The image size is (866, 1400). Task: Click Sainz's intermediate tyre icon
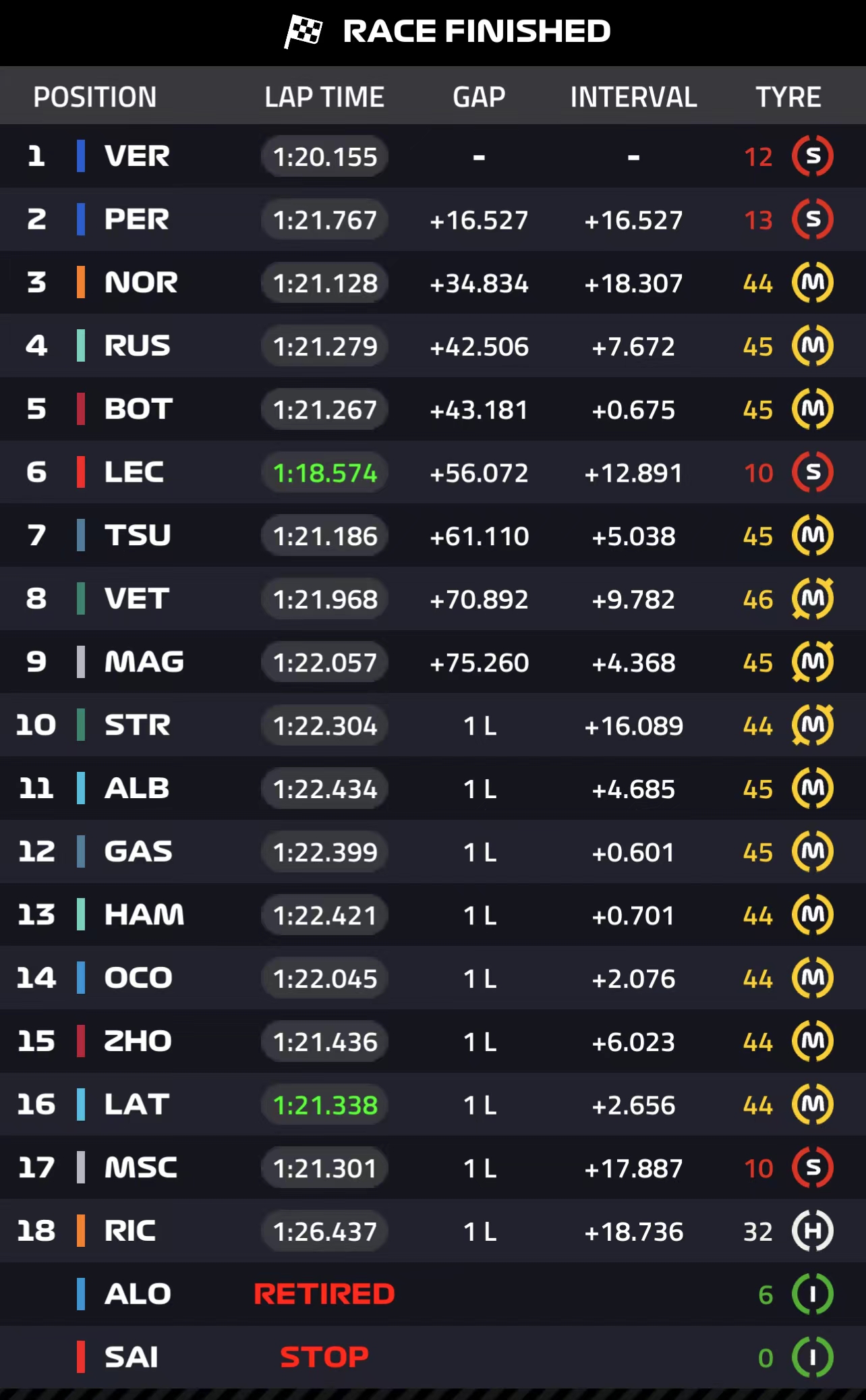point(813,1357)
